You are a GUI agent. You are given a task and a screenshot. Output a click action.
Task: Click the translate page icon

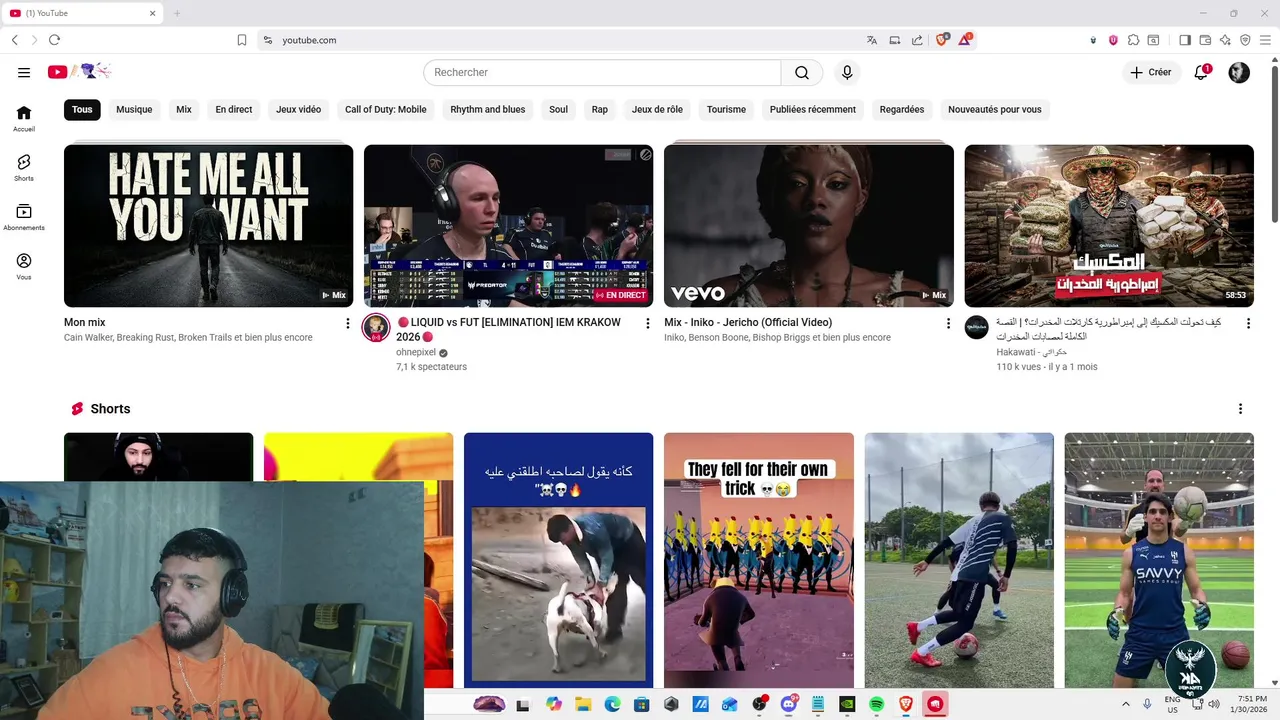(x=872, y=40)
